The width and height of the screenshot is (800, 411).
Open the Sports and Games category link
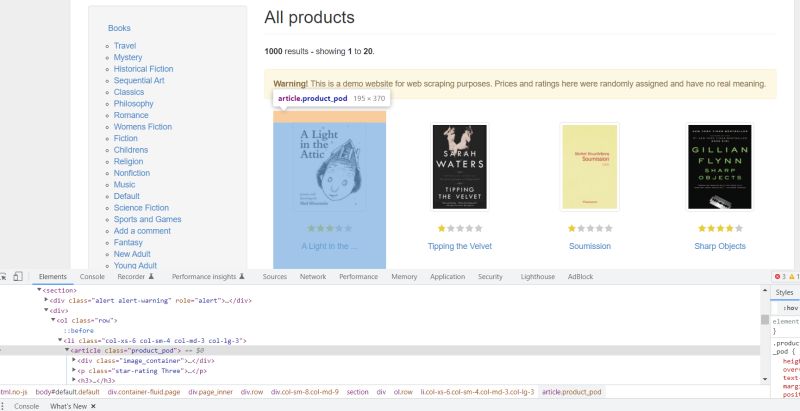point(147,219)
